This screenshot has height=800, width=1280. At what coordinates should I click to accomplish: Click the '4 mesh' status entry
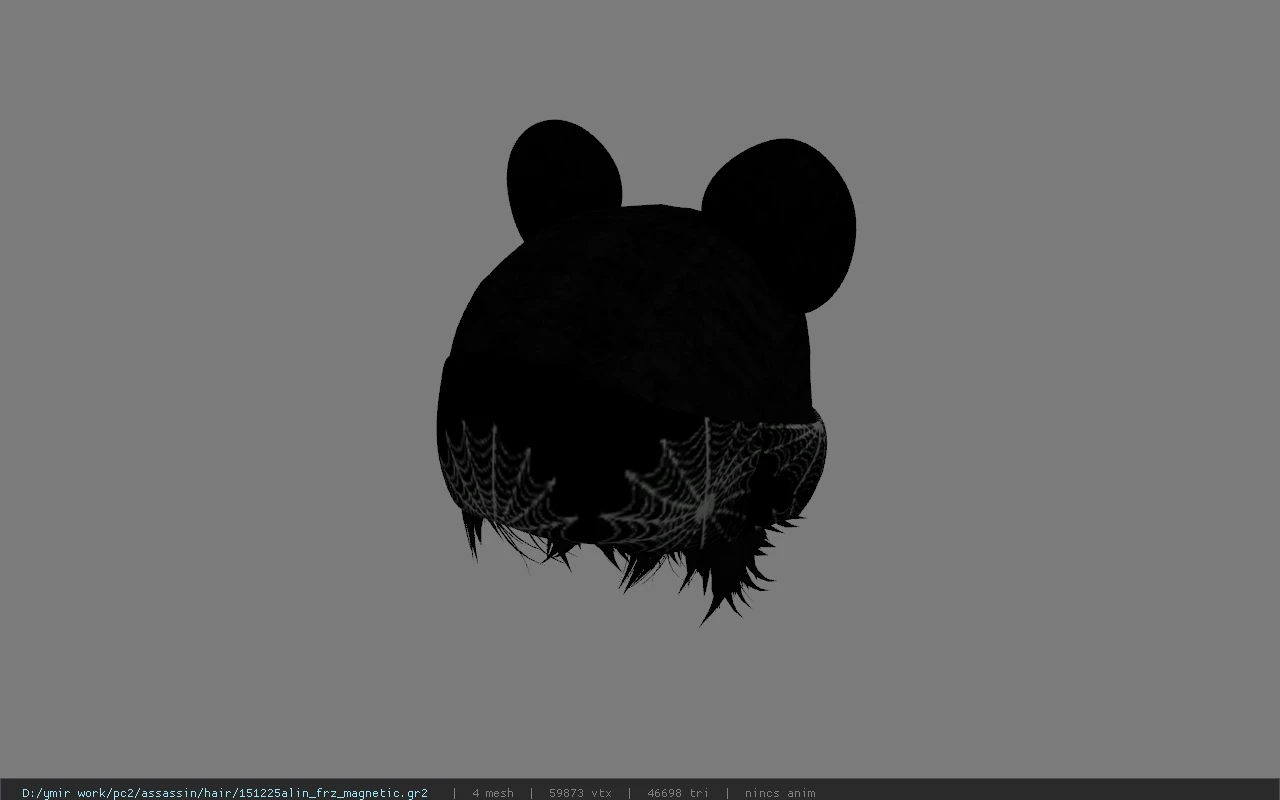(x=493, y=793)
